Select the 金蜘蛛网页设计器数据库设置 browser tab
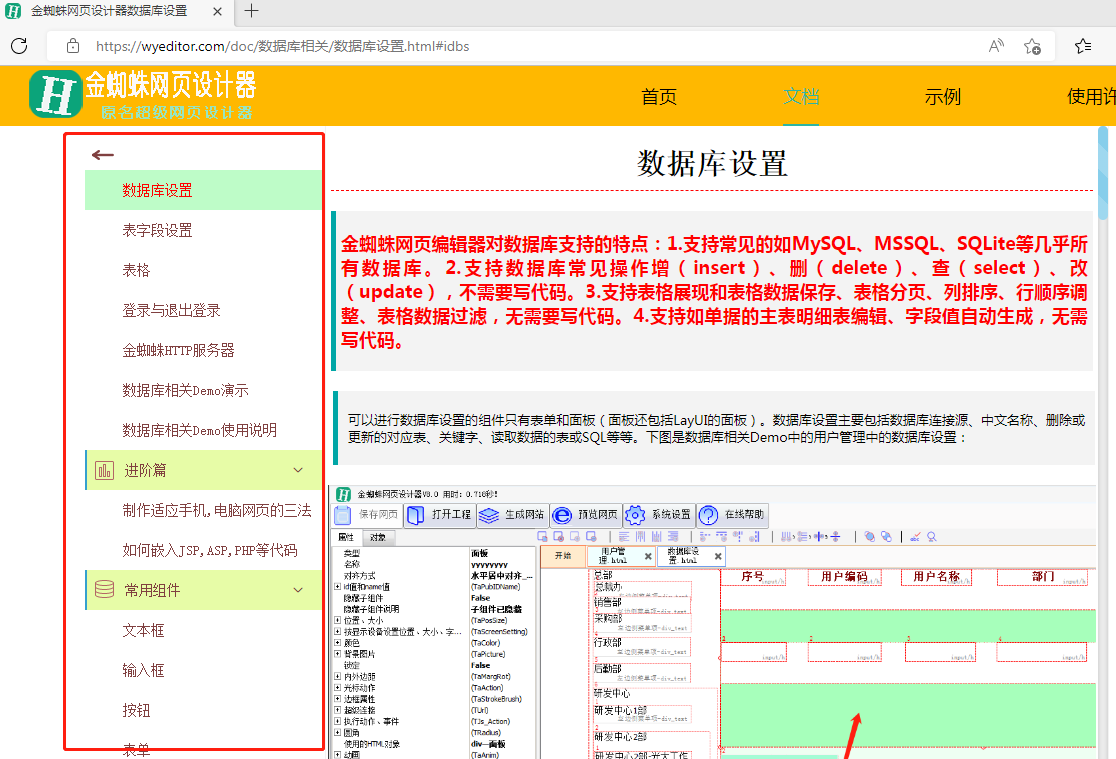Screen dimensions: 1116x759 (x=115, y=11)
